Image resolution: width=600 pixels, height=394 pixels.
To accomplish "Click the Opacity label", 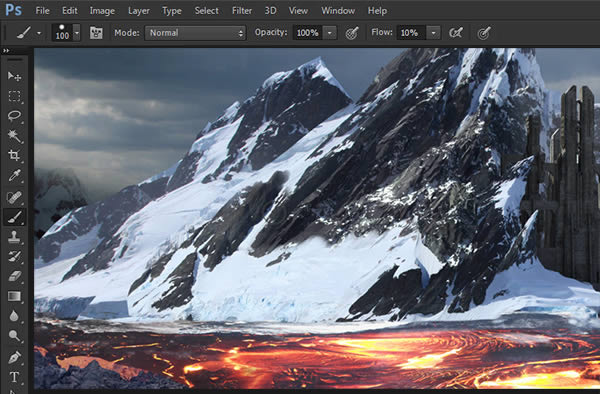I will coord(271,33).
